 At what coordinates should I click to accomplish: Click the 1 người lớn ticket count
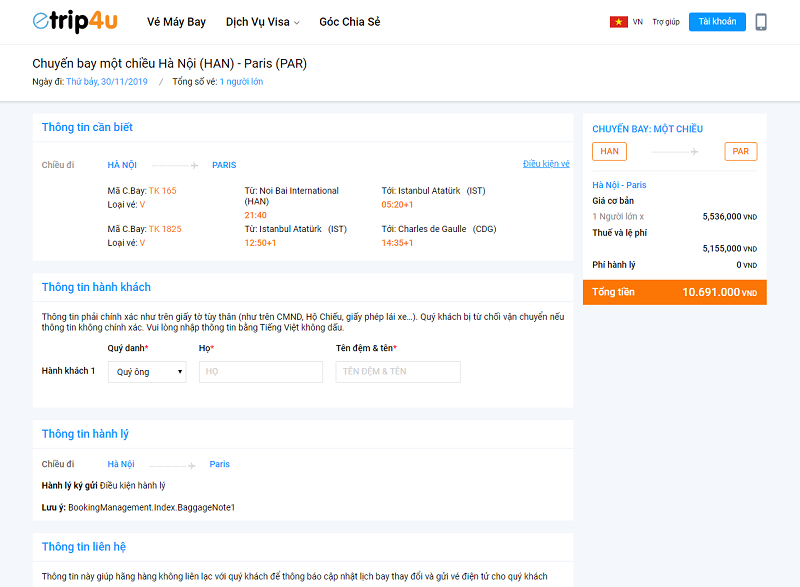coord(241,82)
